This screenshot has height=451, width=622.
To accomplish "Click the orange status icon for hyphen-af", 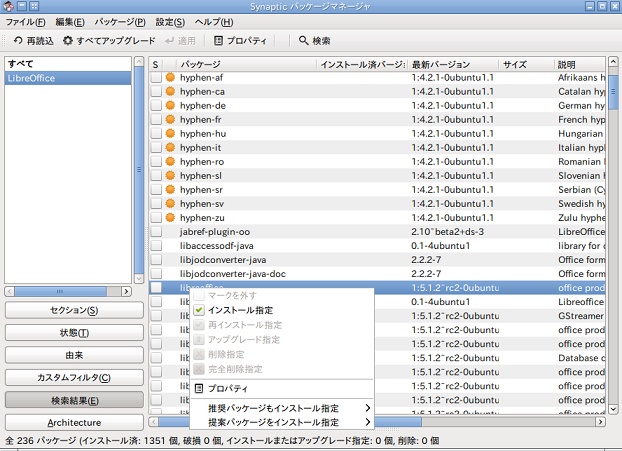I will 170,77.
